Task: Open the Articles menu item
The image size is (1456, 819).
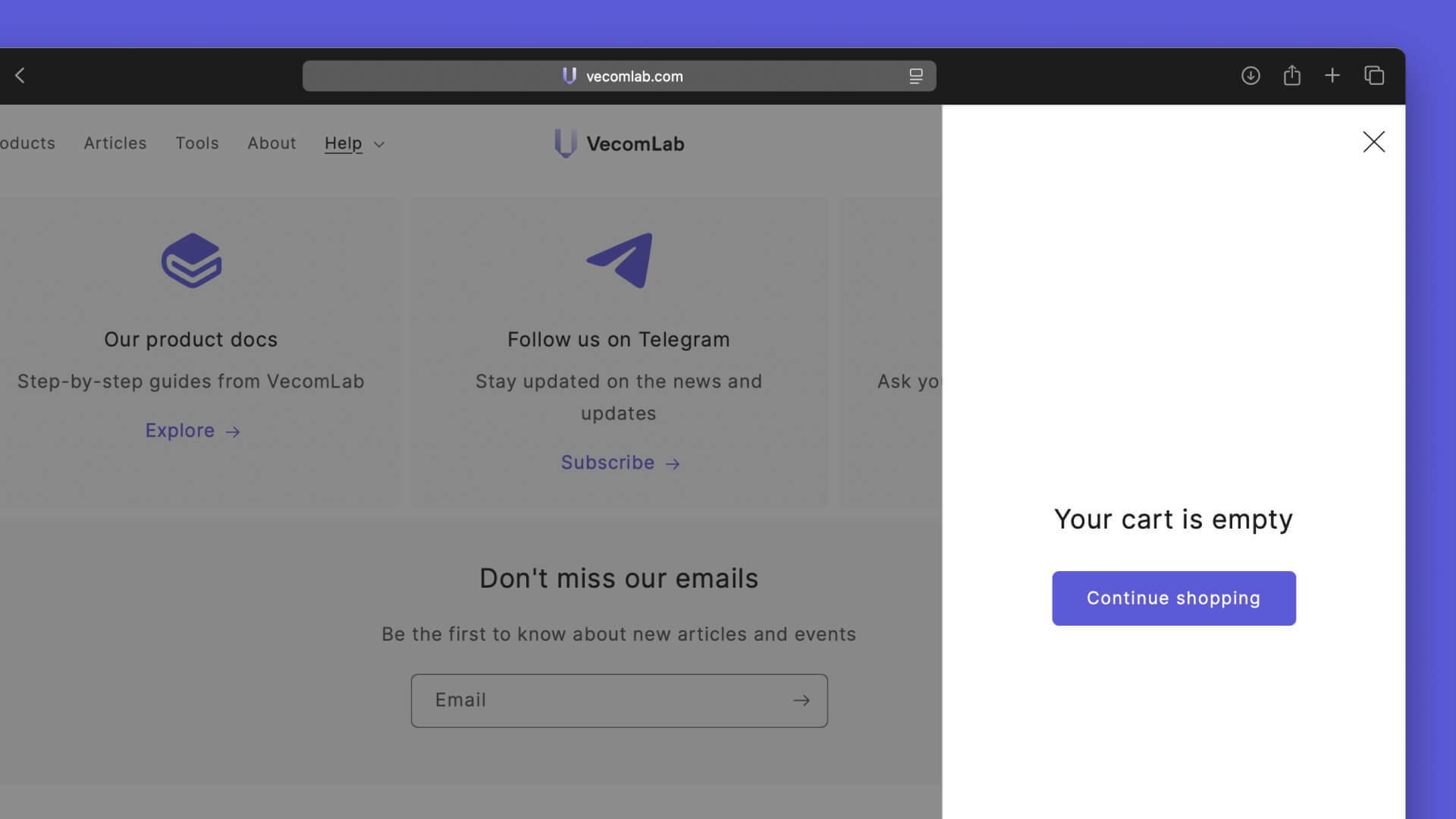Action: point(115,143)
